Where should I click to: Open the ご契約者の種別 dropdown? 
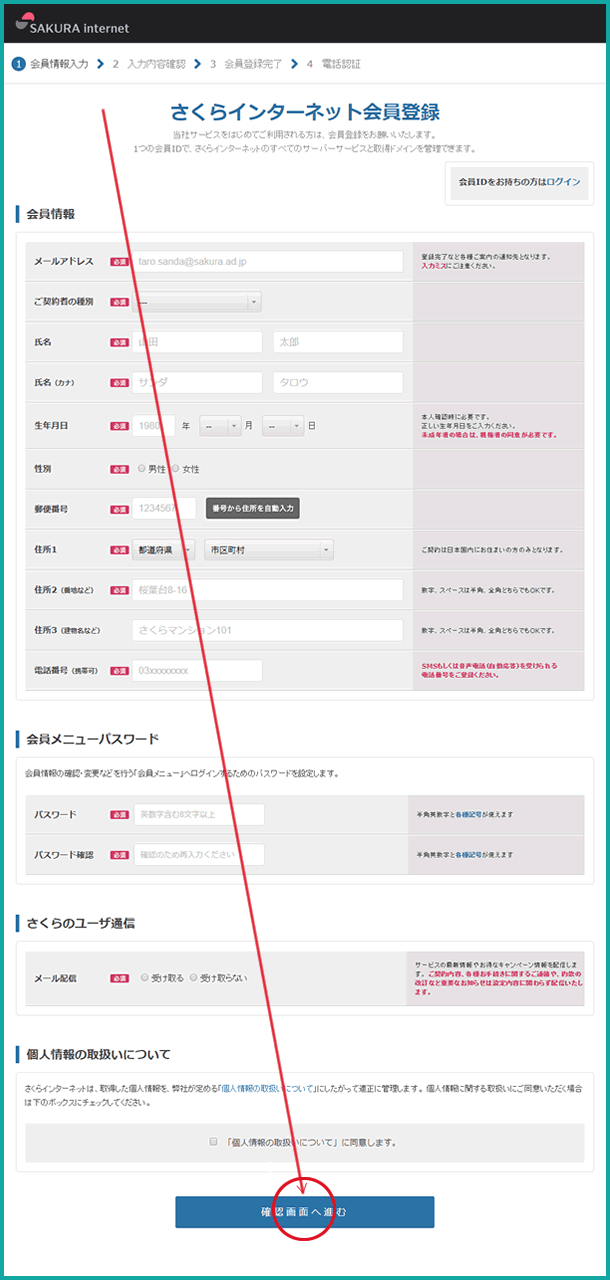pyautogui.click(x=197, y=301)
